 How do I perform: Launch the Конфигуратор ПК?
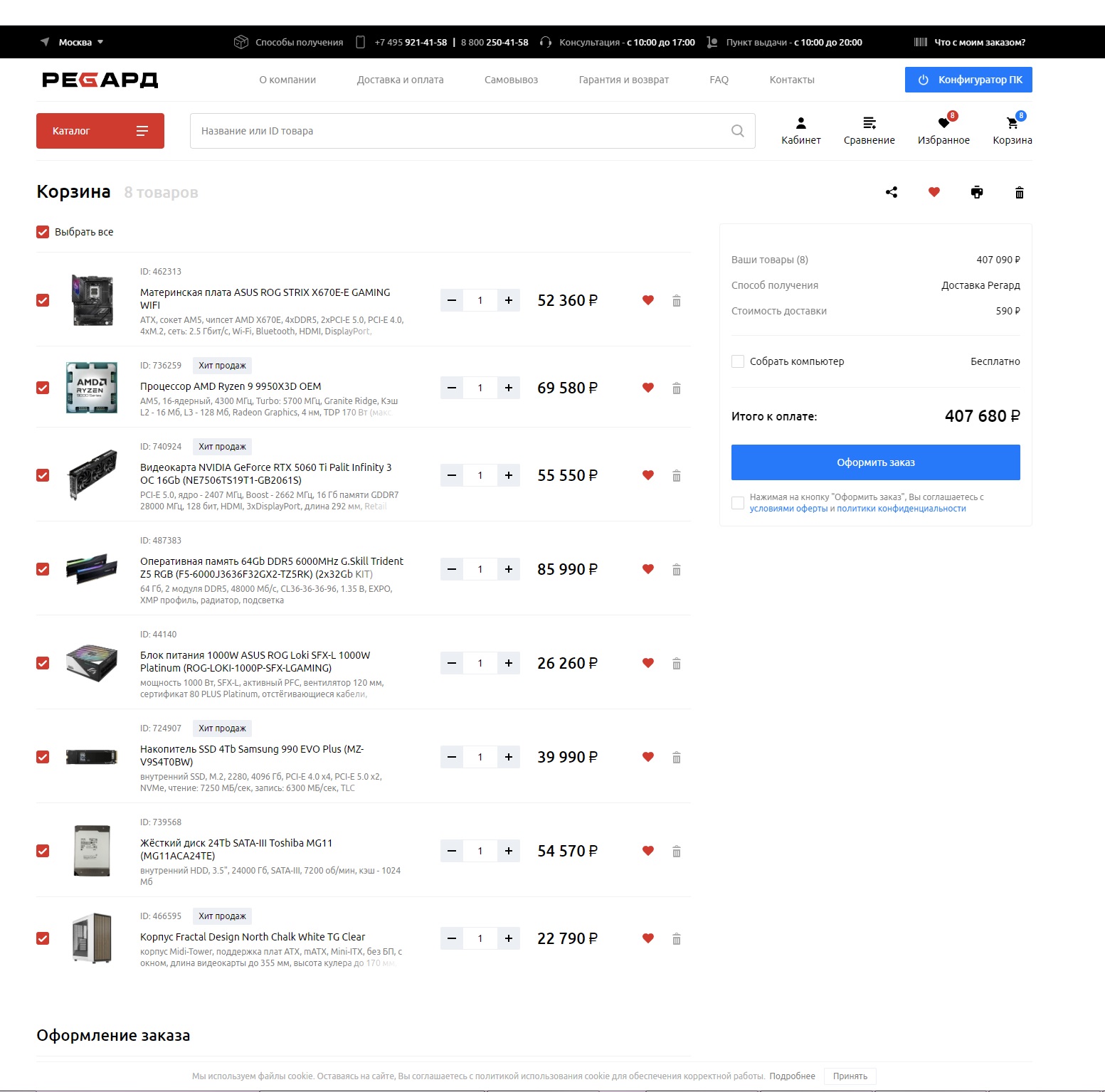click(968, 80)
